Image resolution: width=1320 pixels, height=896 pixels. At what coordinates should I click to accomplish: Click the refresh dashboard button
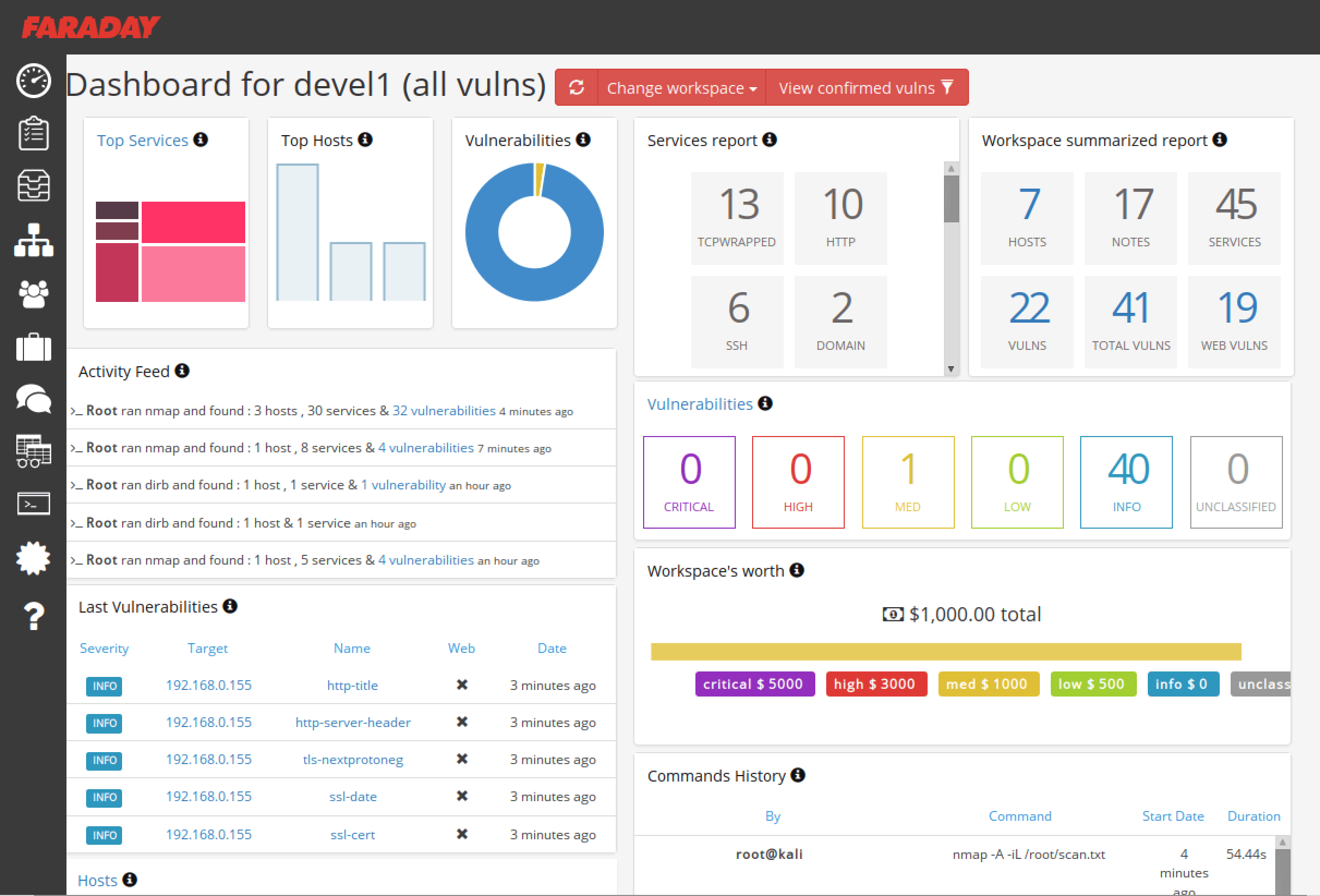point(577,88)
